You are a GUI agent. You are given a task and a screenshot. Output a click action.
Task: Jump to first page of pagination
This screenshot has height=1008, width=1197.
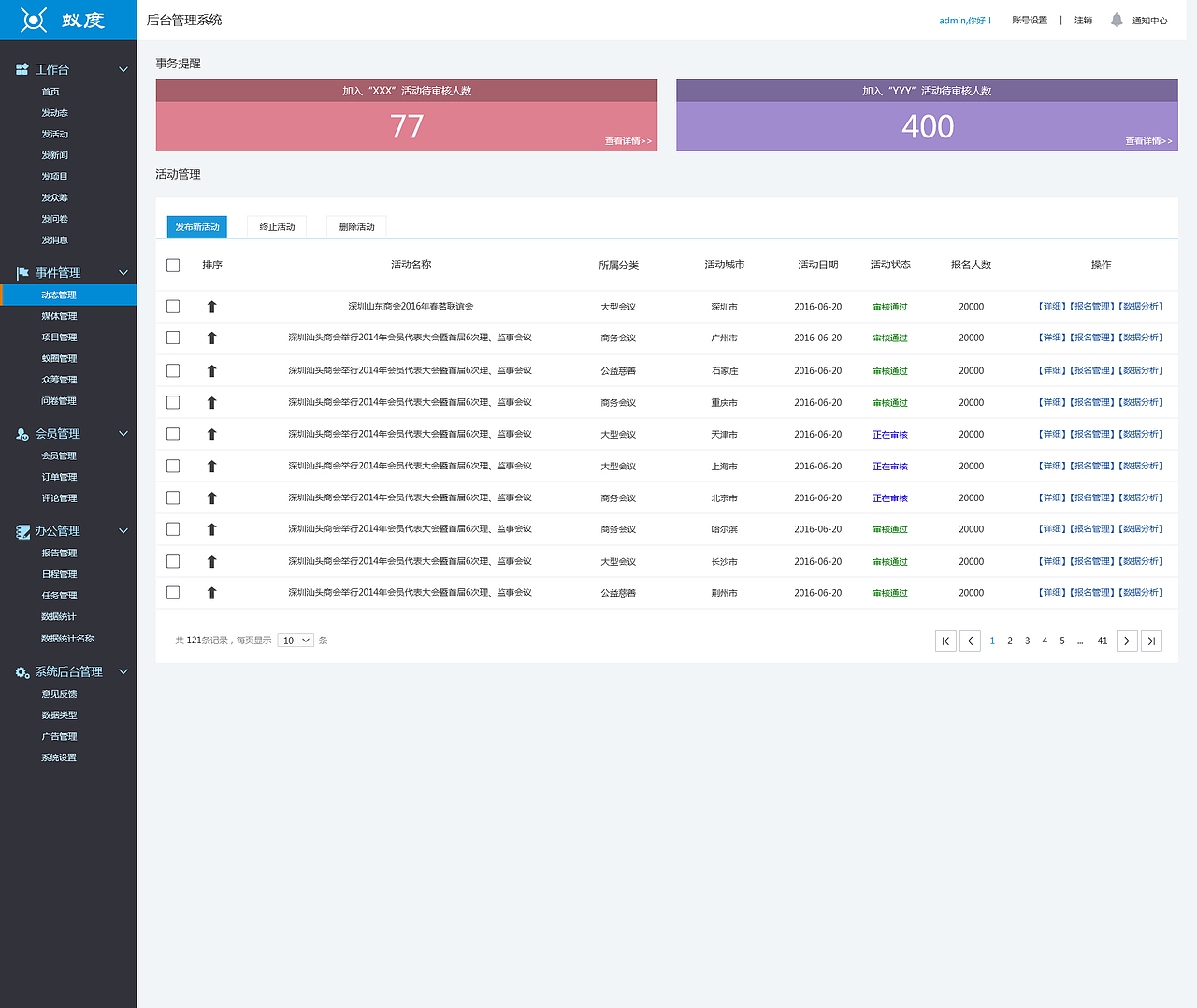coord(945,641)
